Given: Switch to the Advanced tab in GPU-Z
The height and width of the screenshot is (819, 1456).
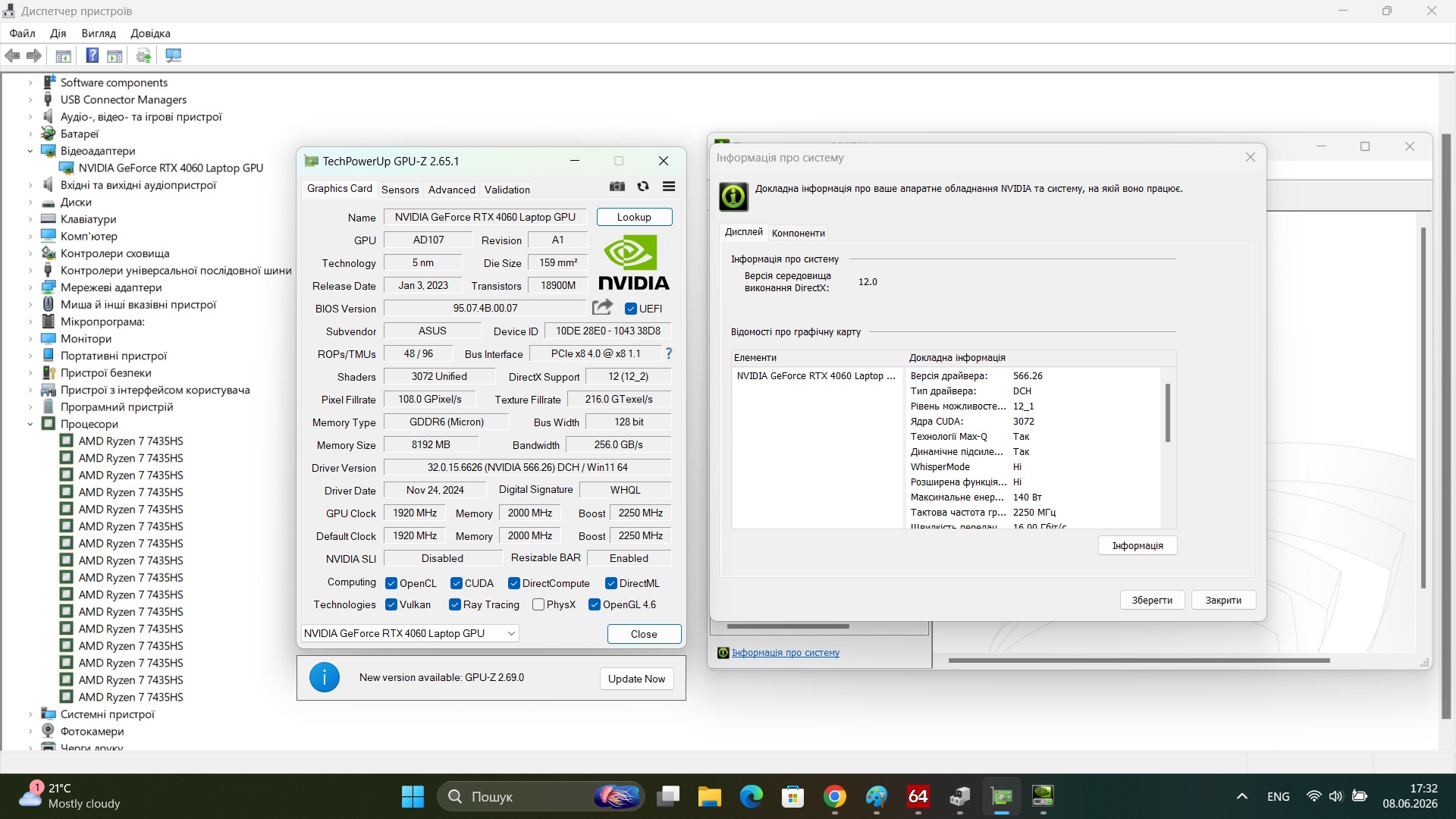Looking at the screenshot, I should [451, 190].
